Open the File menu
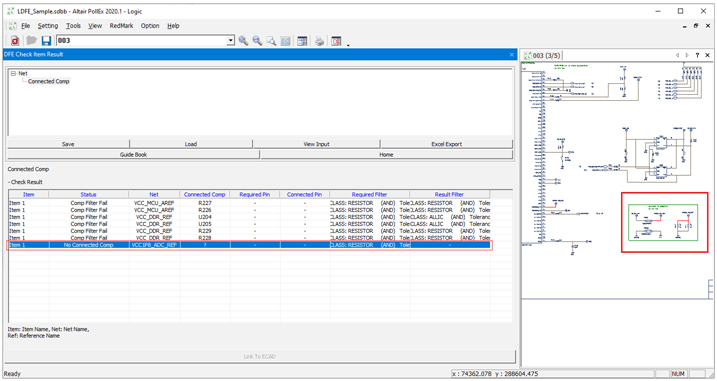Image resolution: width=717 pixels, height=381 pixels. (26, 26)
